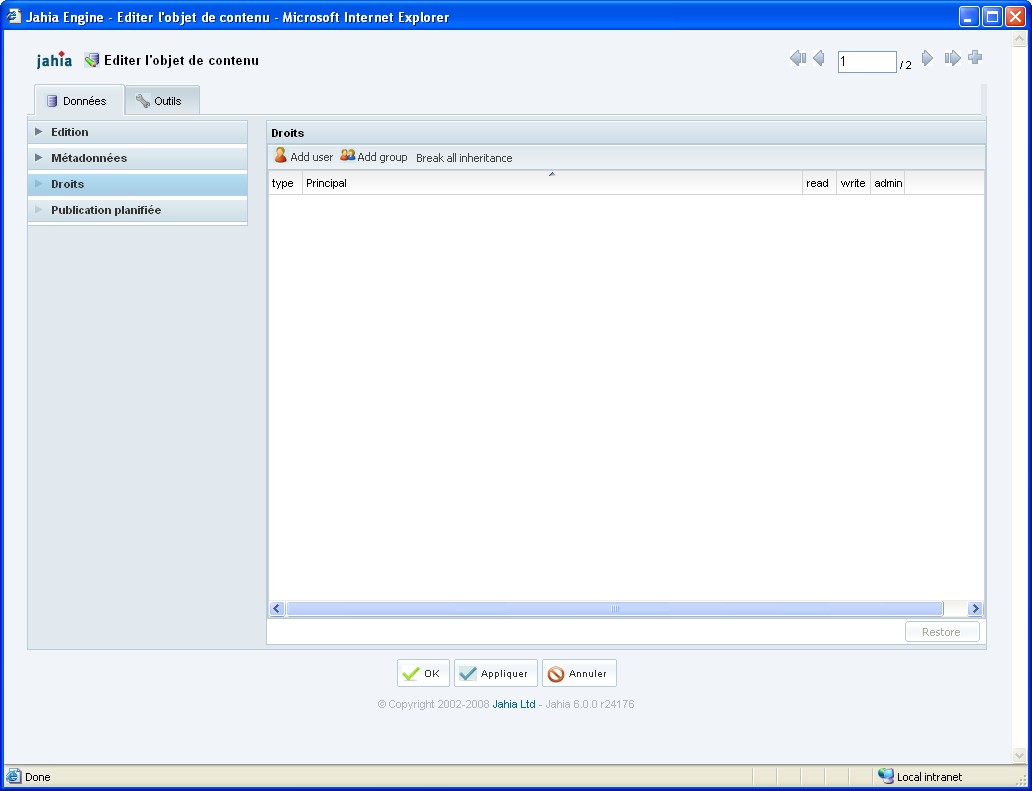The image size is (1032, 791).
Task: Expand the Publication planifiée section
Action: pyautogui.click(x=39, y=210)
